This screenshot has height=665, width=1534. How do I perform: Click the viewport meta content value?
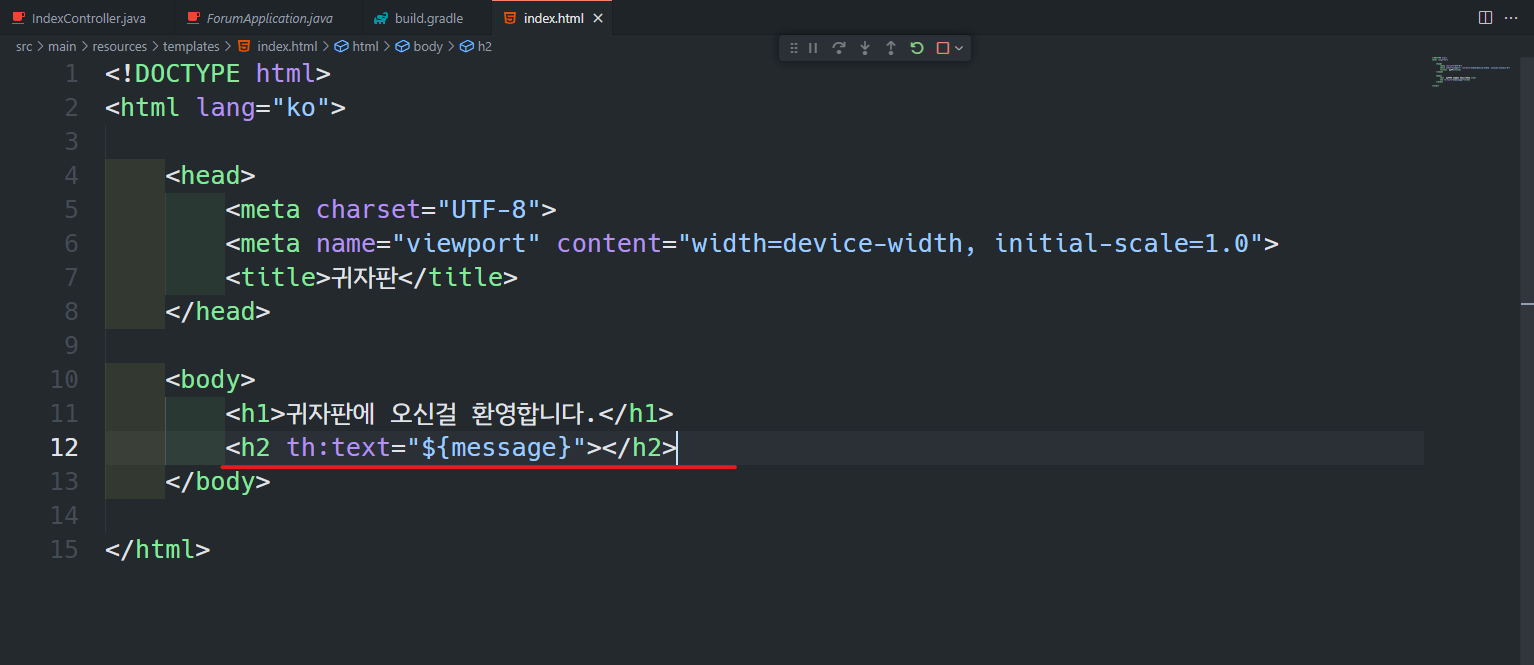pyautogui.click(x=971, y=244)
